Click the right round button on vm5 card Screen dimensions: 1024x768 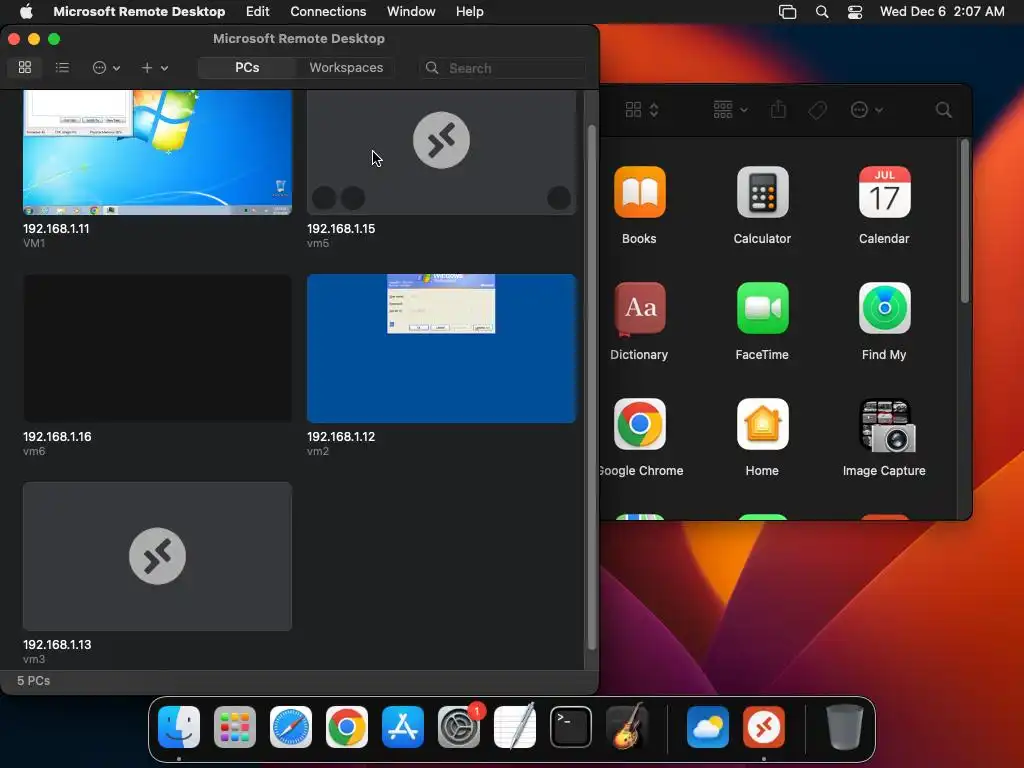pos(558,198)
